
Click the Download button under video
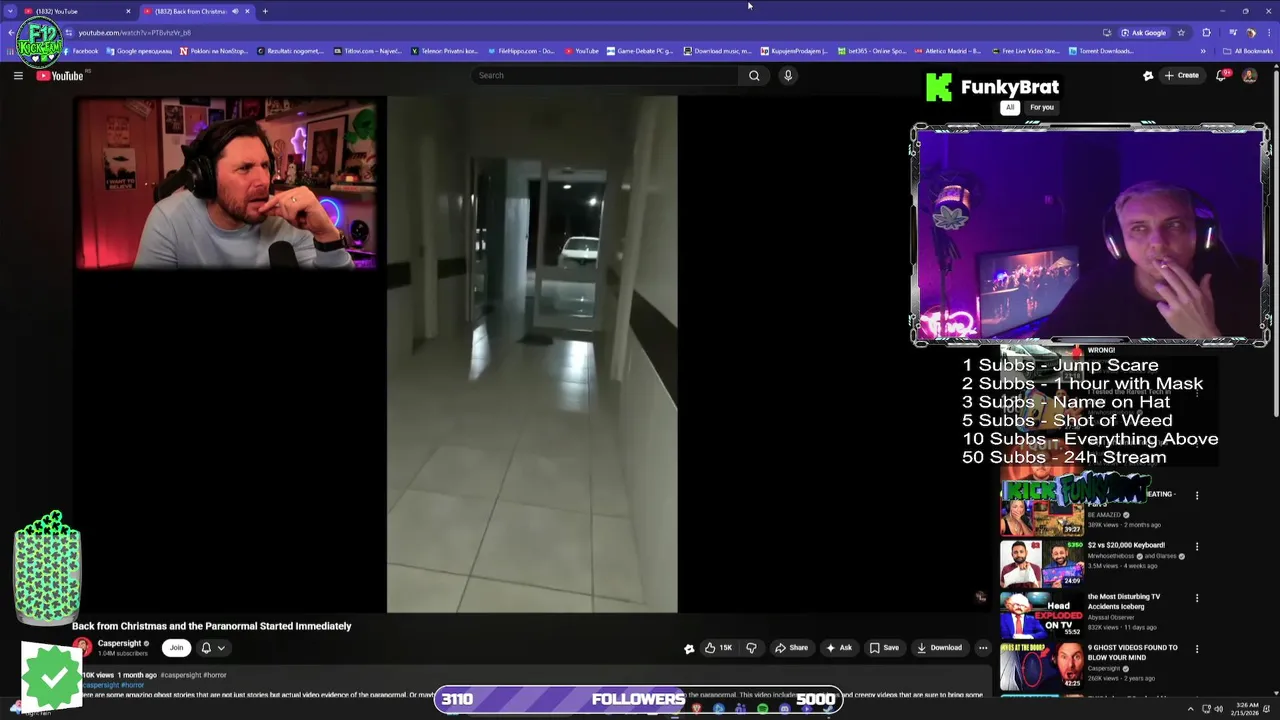[940, 648]
